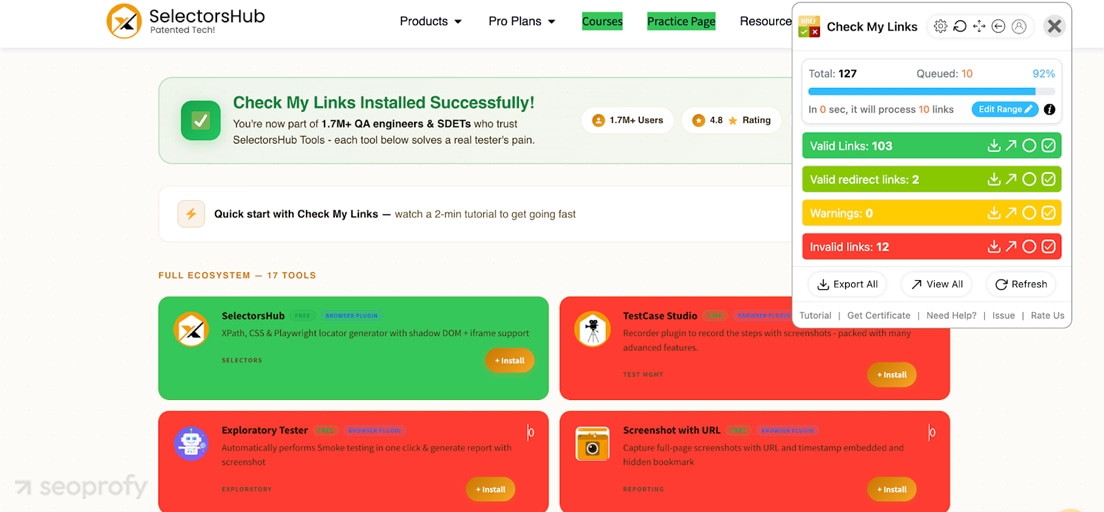
Task: Expand the Pro Plans dropdown menu
Action: pyautogui.click(x=521, y=21)
